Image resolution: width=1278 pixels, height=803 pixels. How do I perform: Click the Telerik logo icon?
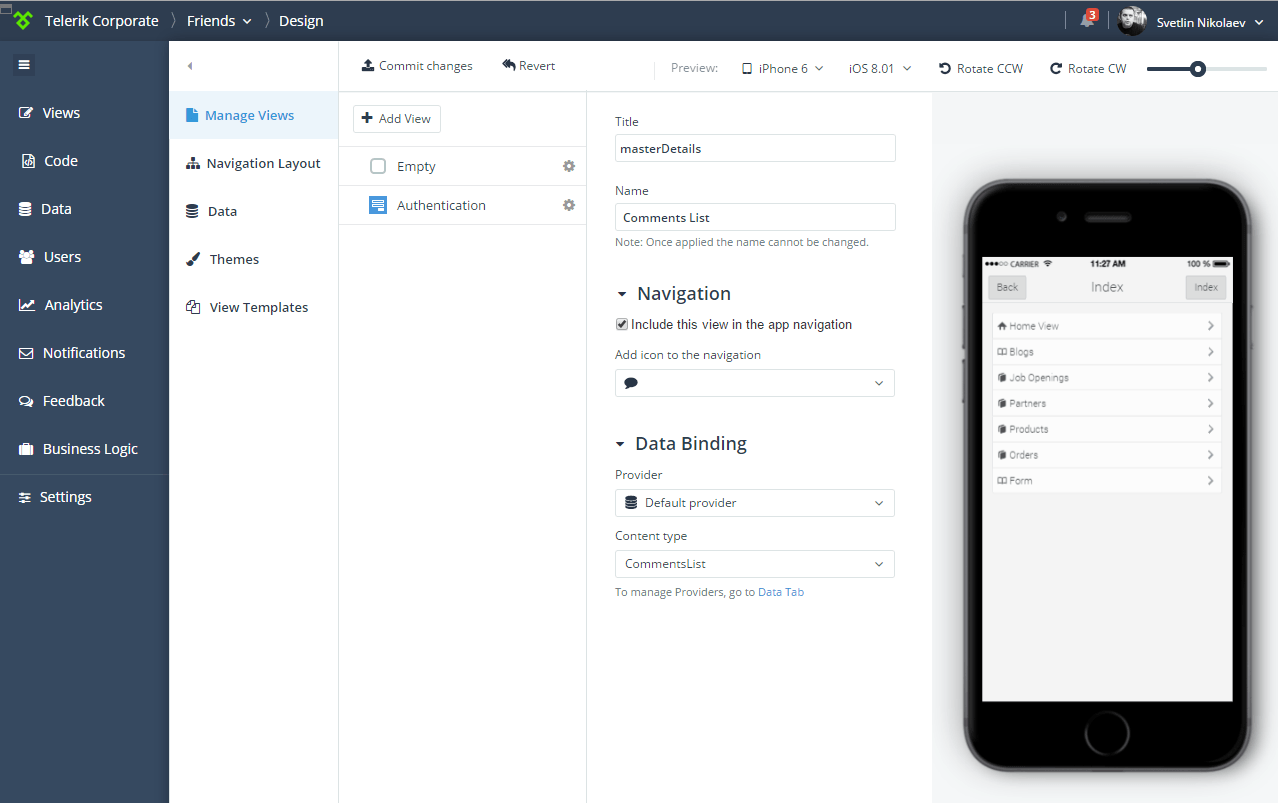coord(23,20)
